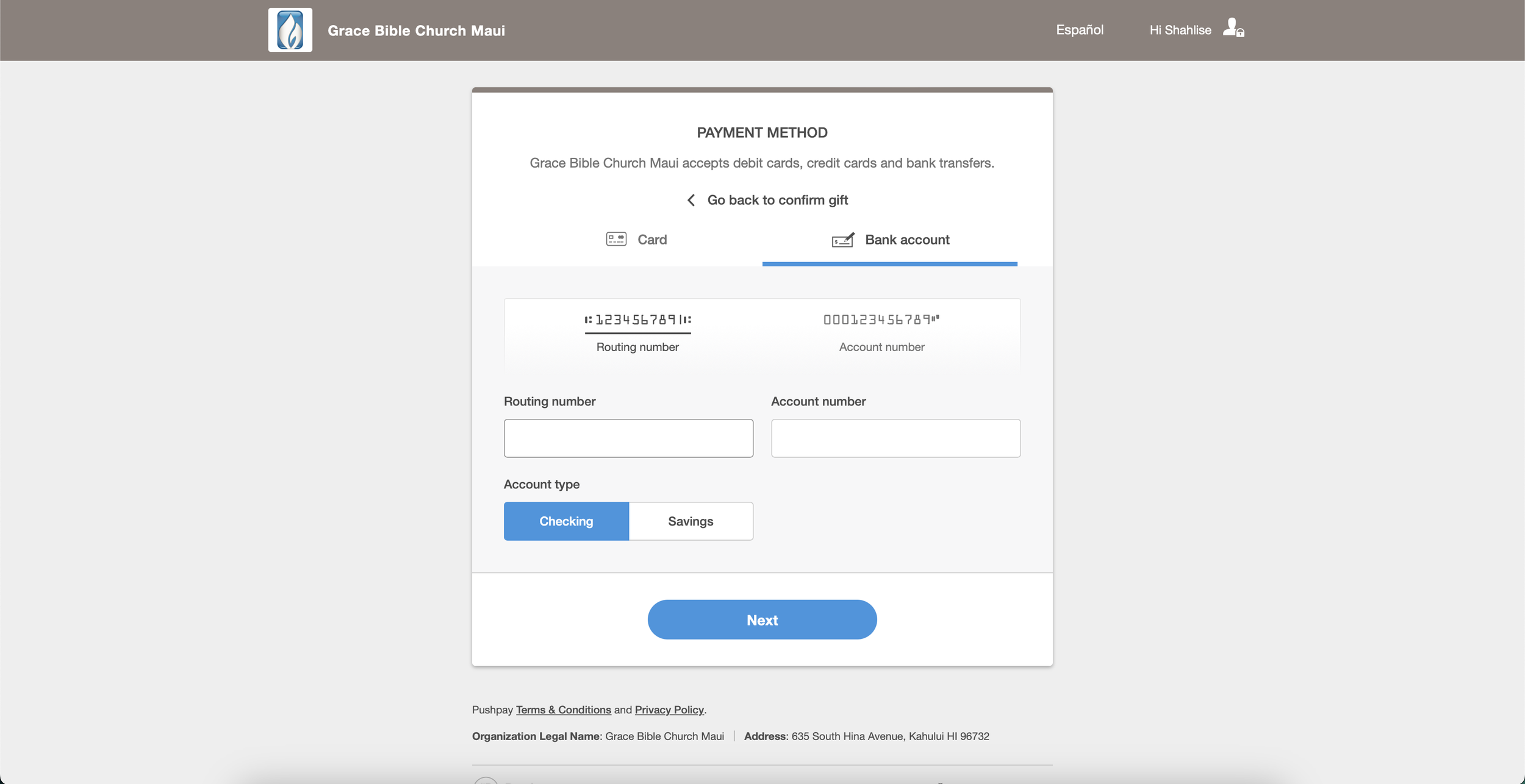Click the Organization Legal Name text
The height and width of the screenshot is (784, 1525).
[536, 736]
